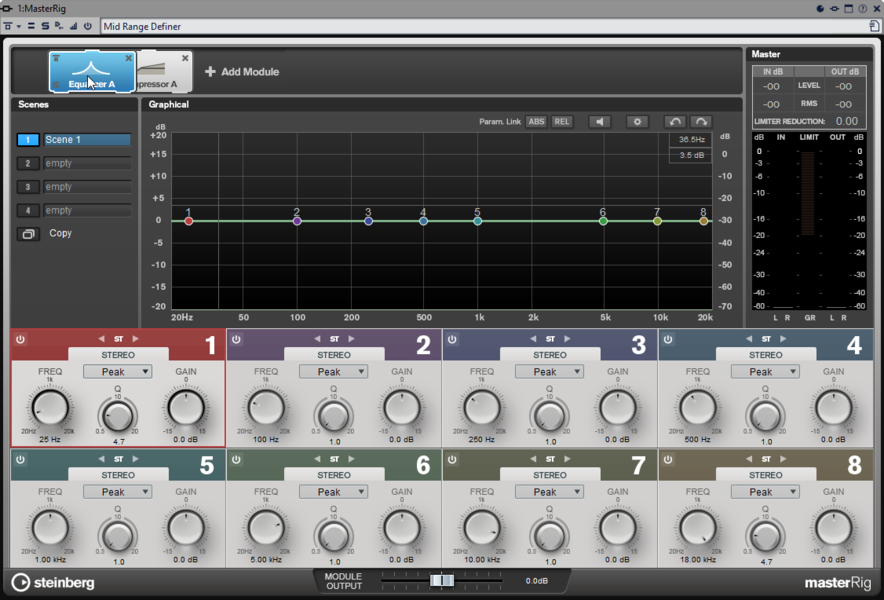Remove the Equalizer A module with its X
884x600 pixels.
(x=129, y=58)
